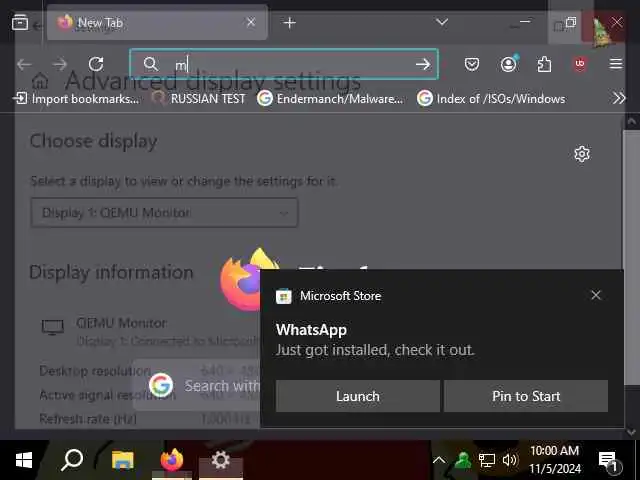Image resolution: width=640 pixels, height=480 pixels.
Task: Show more bookmarks with double chevron
Action: click(619, 98)
